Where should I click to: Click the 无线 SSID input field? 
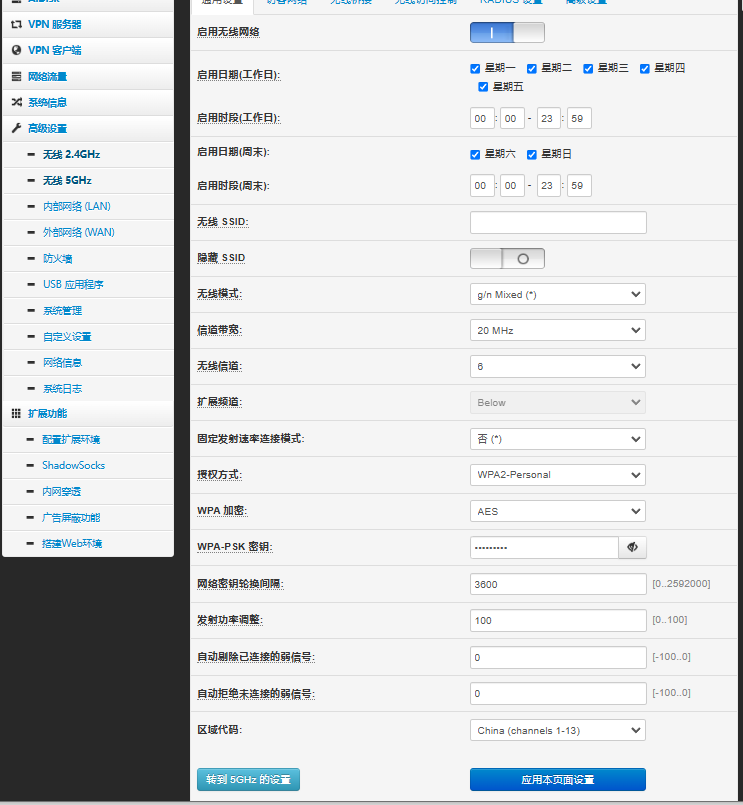pos(557,222)
